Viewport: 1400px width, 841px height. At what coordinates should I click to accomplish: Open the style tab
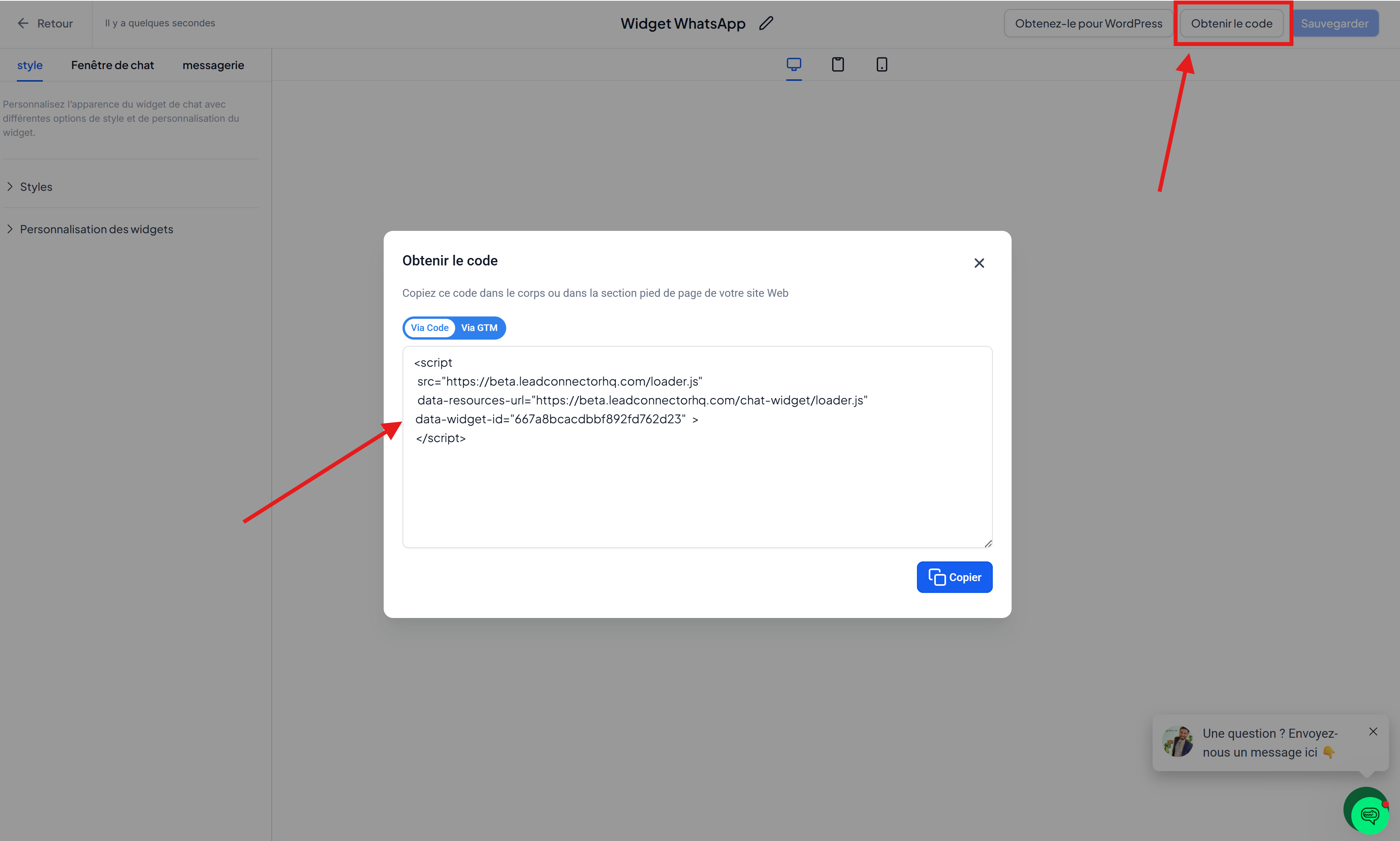click(30, 65)
